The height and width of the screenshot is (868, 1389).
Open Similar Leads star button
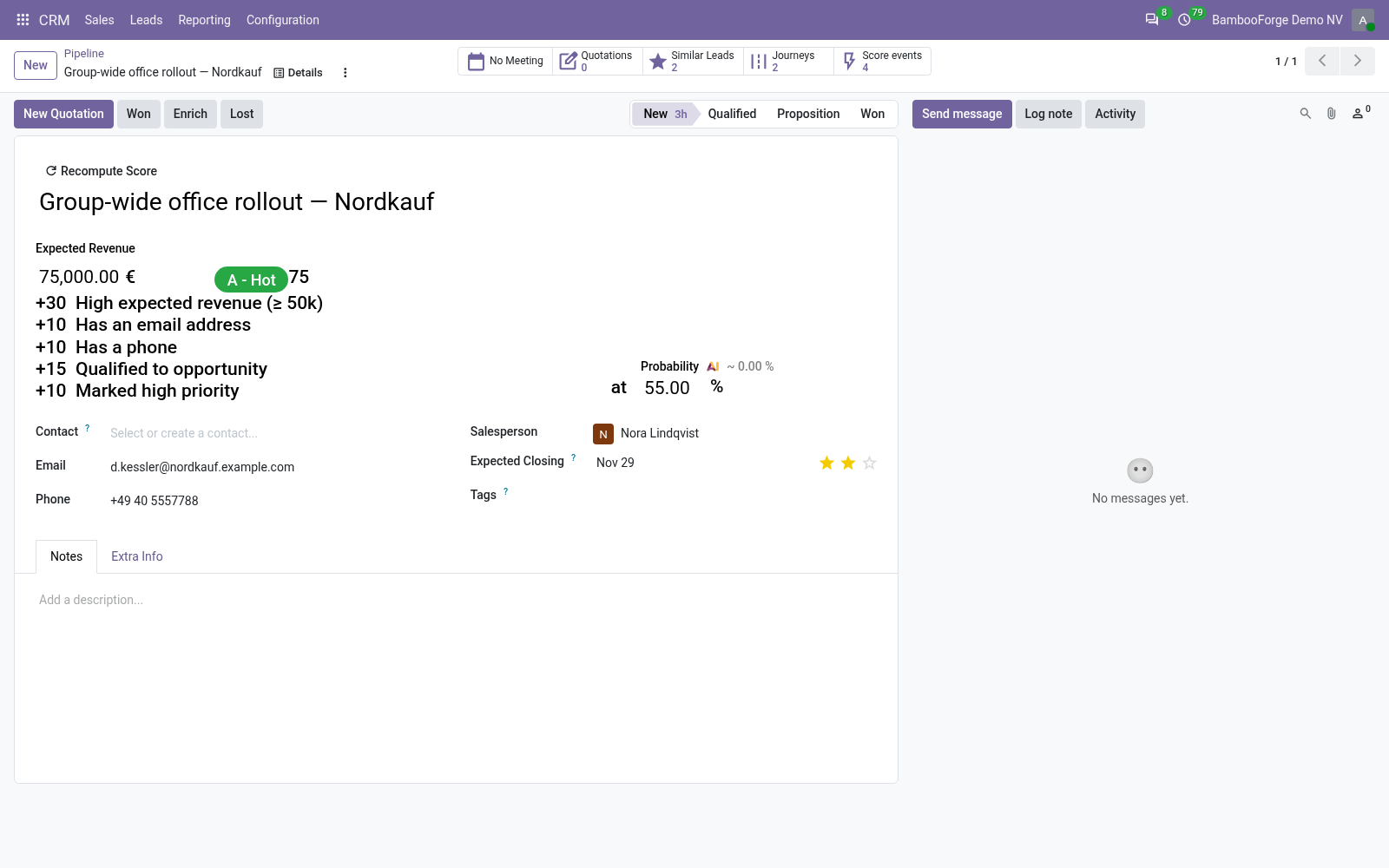coord(693,61)
